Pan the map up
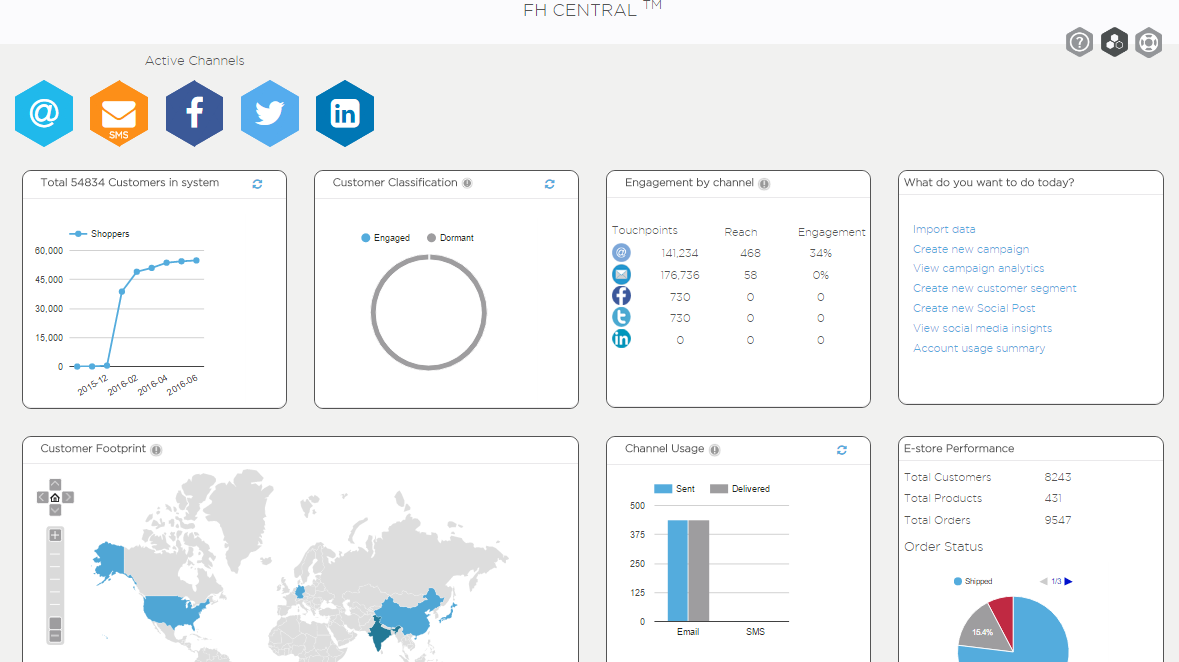 pos(55,484)
